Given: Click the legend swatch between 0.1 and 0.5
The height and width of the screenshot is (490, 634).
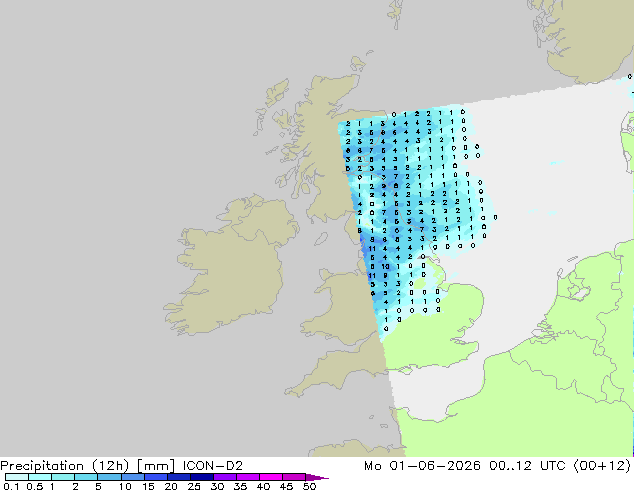Looking at the screenshot, I should pos(17,477).
